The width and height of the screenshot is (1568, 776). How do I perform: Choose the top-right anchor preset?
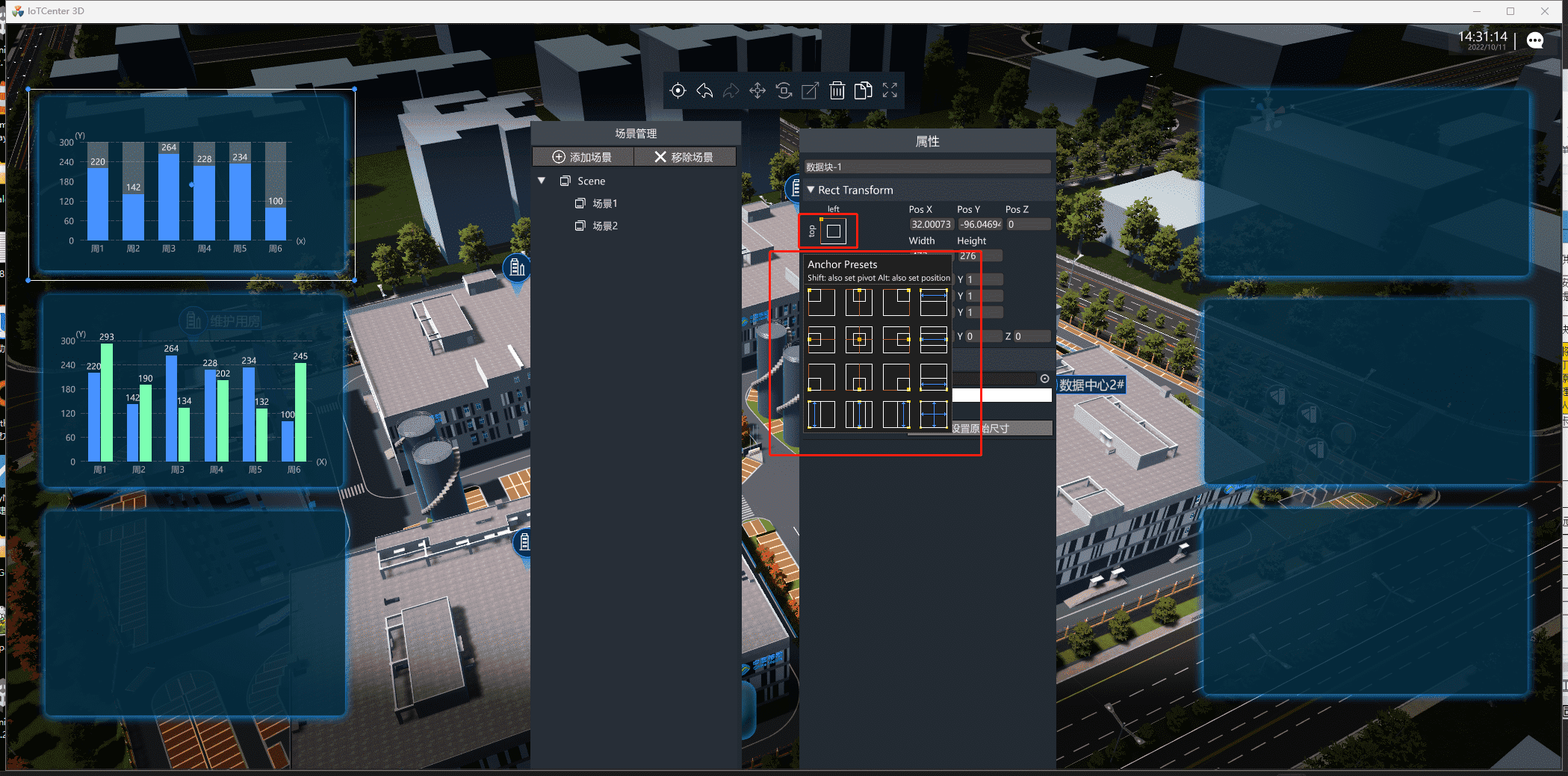click(896, 302)
